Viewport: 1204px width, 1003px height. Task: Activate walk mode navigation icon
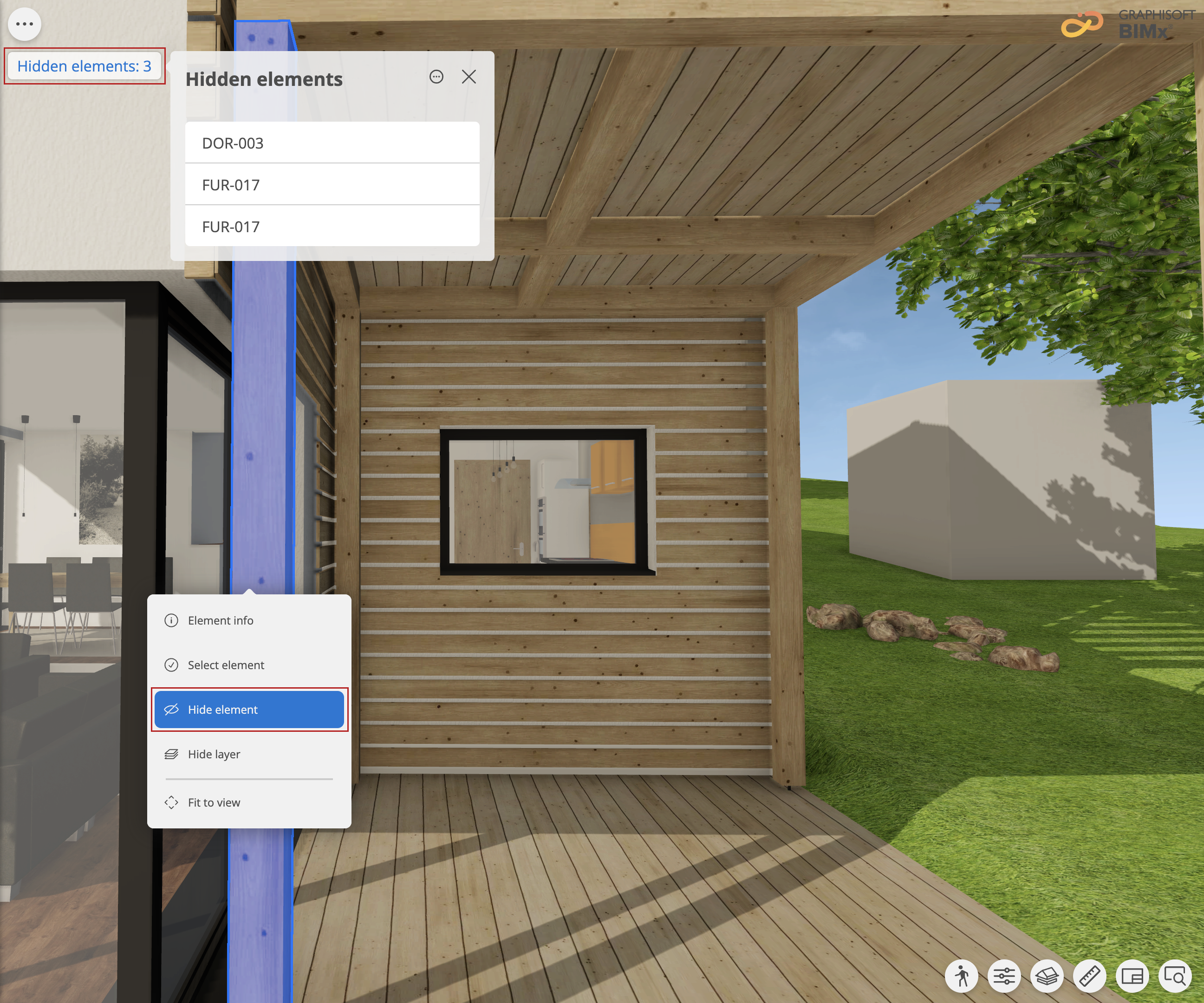pyautogui.click(x=962, y=976)
